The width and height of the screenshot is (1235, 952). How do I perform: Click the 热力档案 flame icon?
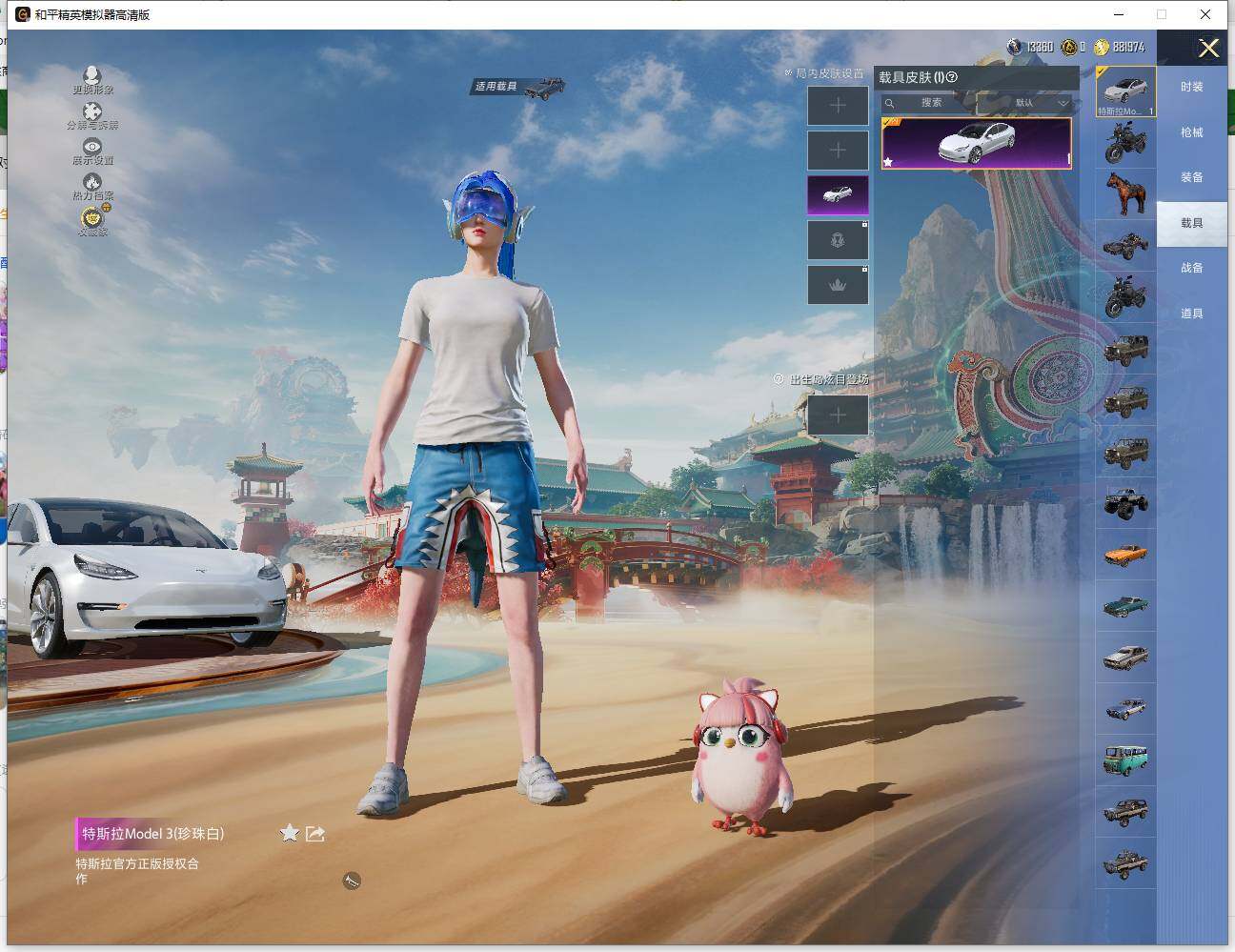click(x=91, y=183)
